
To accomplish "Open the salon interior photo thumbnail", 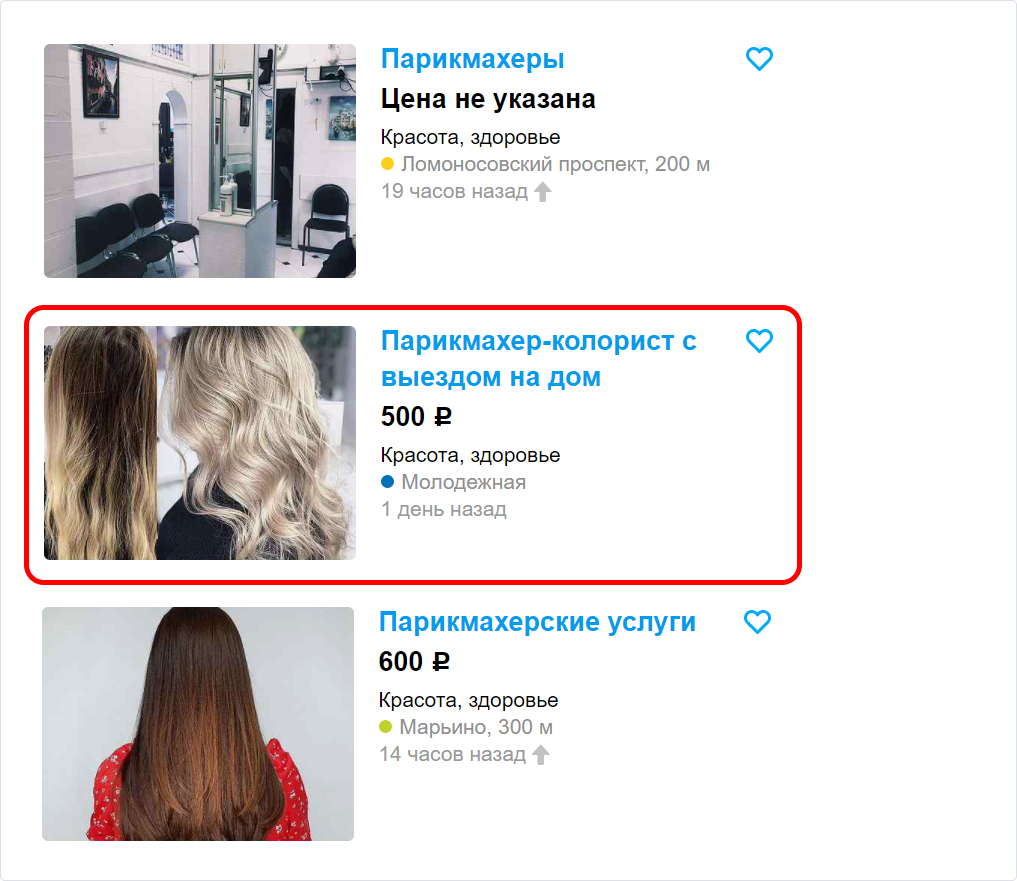I will [200, 161].
